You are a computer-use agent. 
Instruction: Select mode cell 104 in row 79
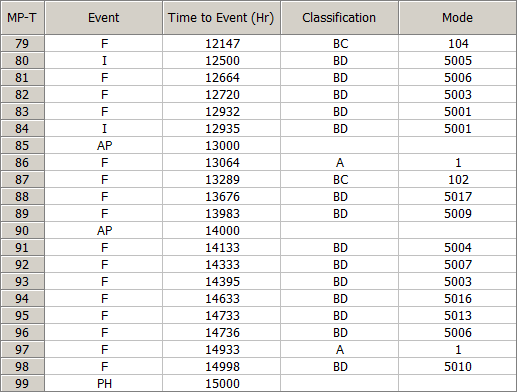[x=457, y=44]
